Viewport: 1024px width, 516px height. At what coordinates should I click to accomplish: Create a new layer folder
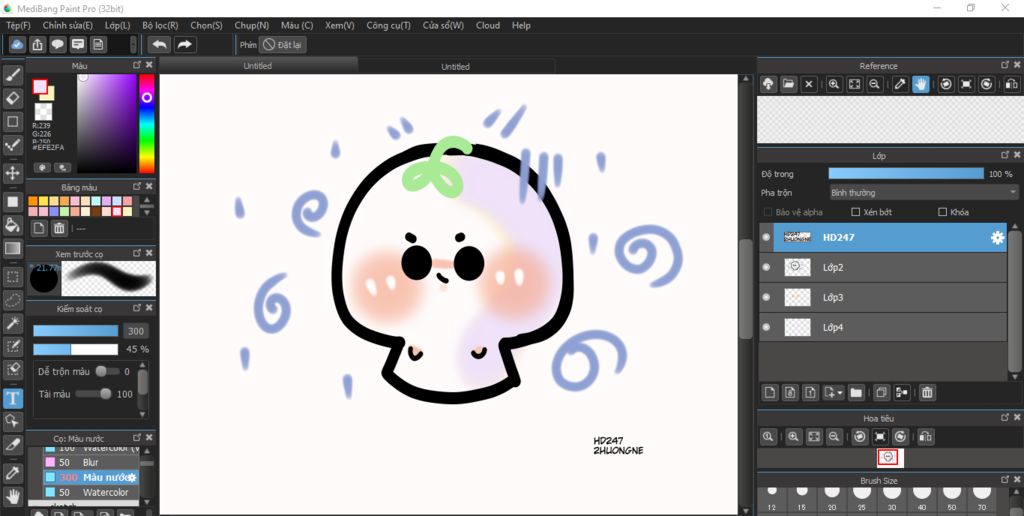point(856,393)
